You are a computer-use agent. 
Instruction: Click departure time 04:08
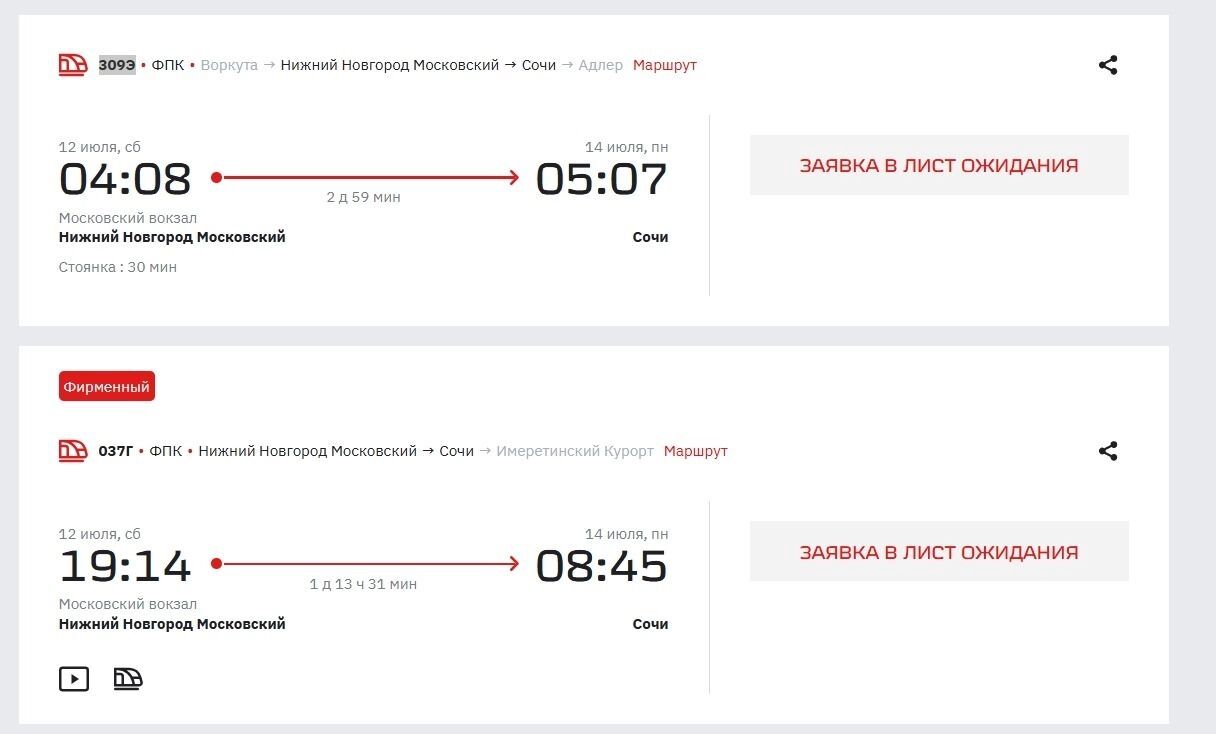125,179
